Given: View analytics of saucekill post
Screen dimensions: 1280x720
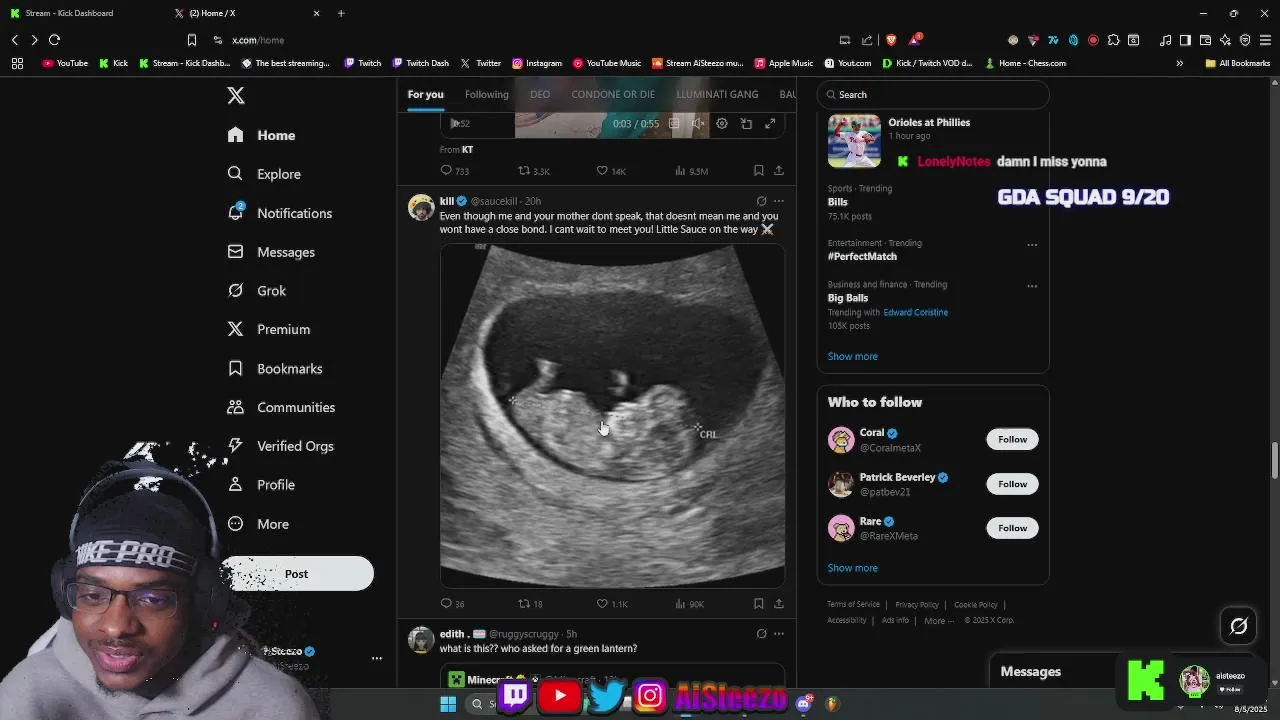Looking at the screenshot, I should click(689, 604).
